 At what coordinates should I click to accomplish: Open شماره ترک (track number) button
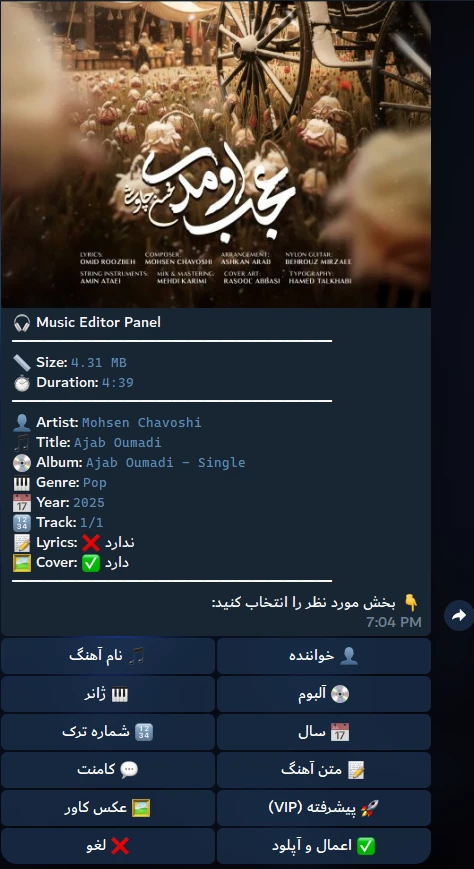pyautogui.click(x=108, y=732)
